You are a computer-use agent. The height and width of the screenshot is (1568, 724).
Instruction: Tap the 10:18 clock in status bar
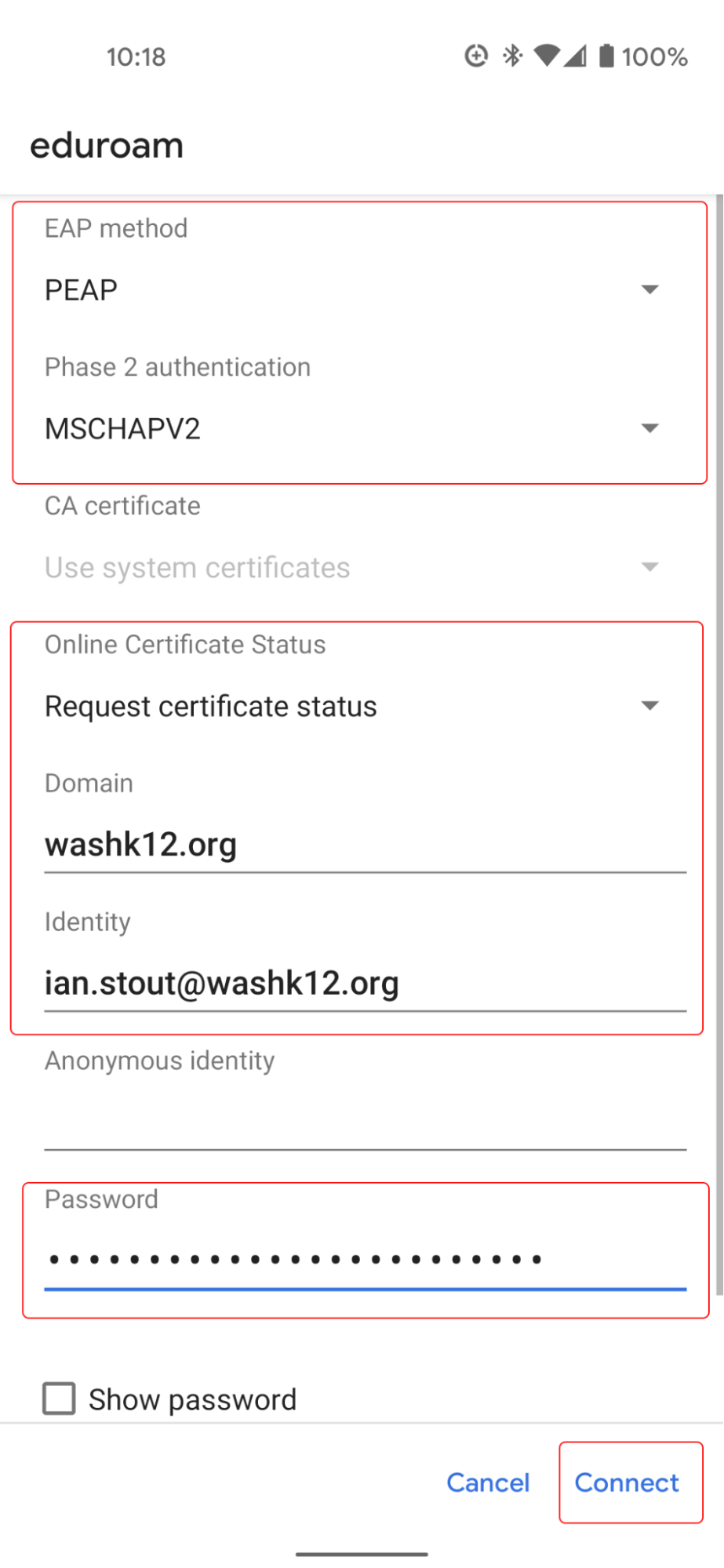tap(136, 56)
